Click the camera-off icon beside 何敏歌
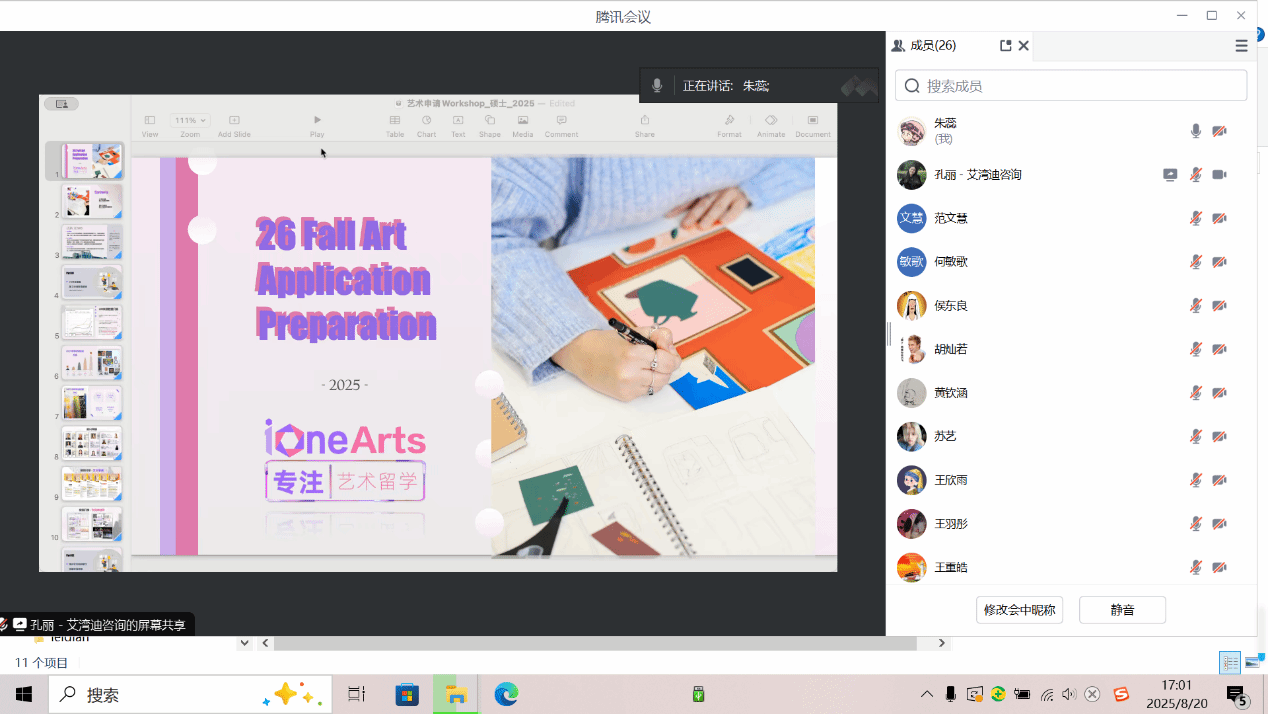Viewport: 1268px width, 714px height. (1219, 262)
